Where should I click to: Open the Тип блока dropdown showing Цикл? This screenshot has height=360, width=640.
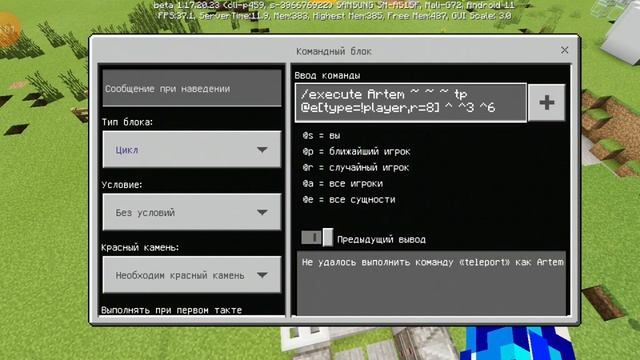pyautogui.click(x=191, y=149)
